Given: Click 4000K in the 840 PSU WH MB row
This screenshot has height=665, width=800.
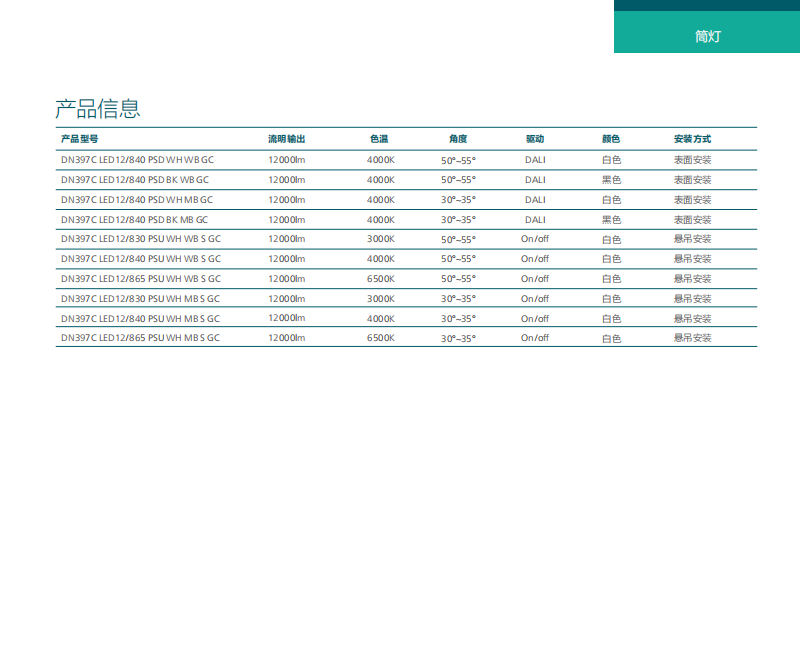Looking at the screenshot, I should pos(381,318).
